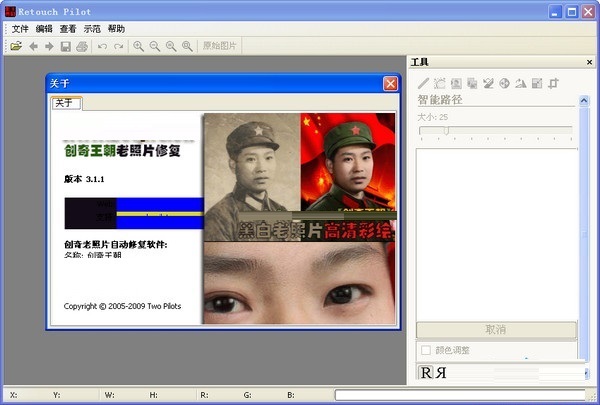Click 创奇王朝老照片修复 title text

[x=122, y=150]
